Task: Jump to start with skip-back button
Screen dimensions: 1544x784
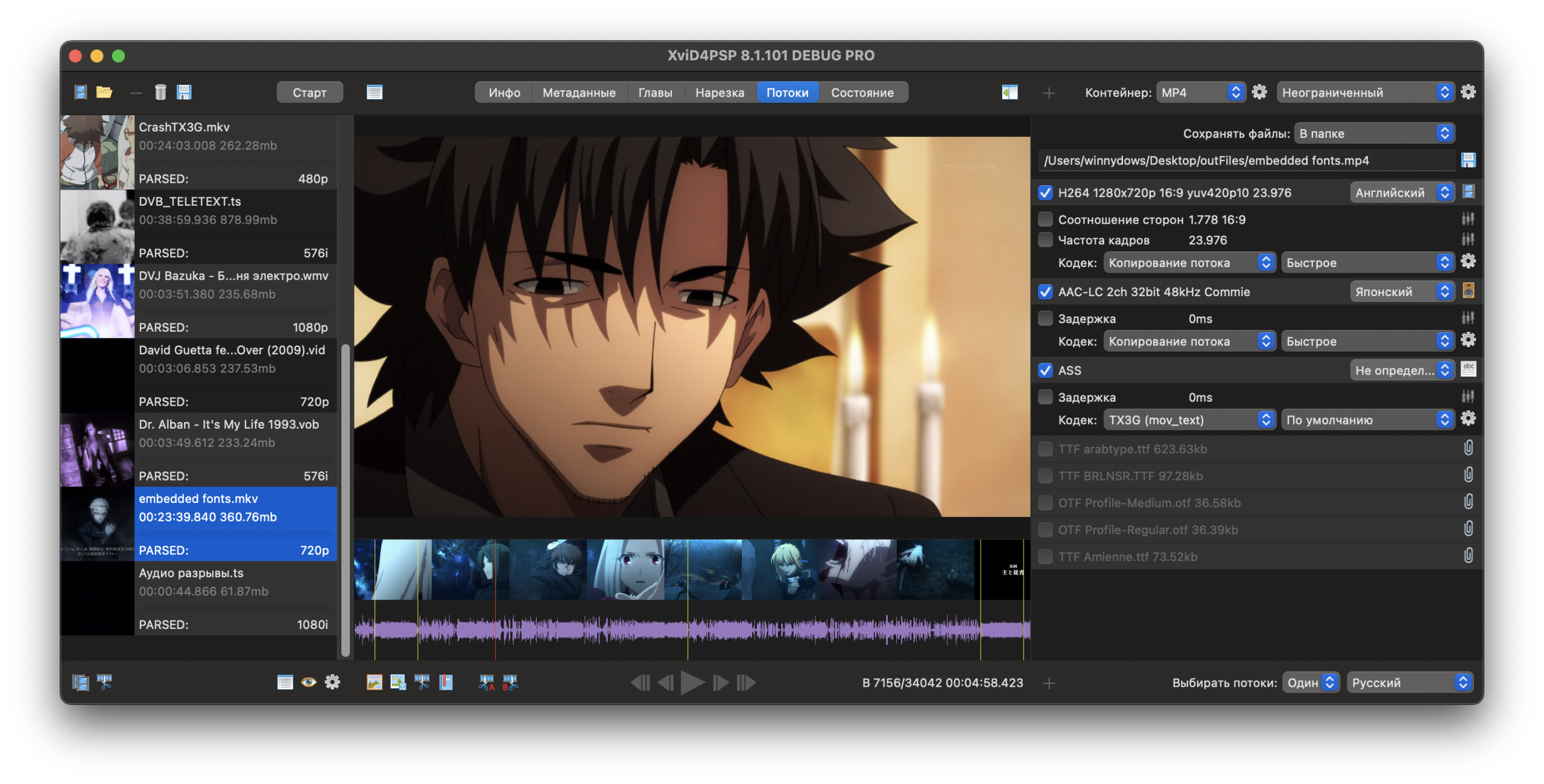Action: 640,683
